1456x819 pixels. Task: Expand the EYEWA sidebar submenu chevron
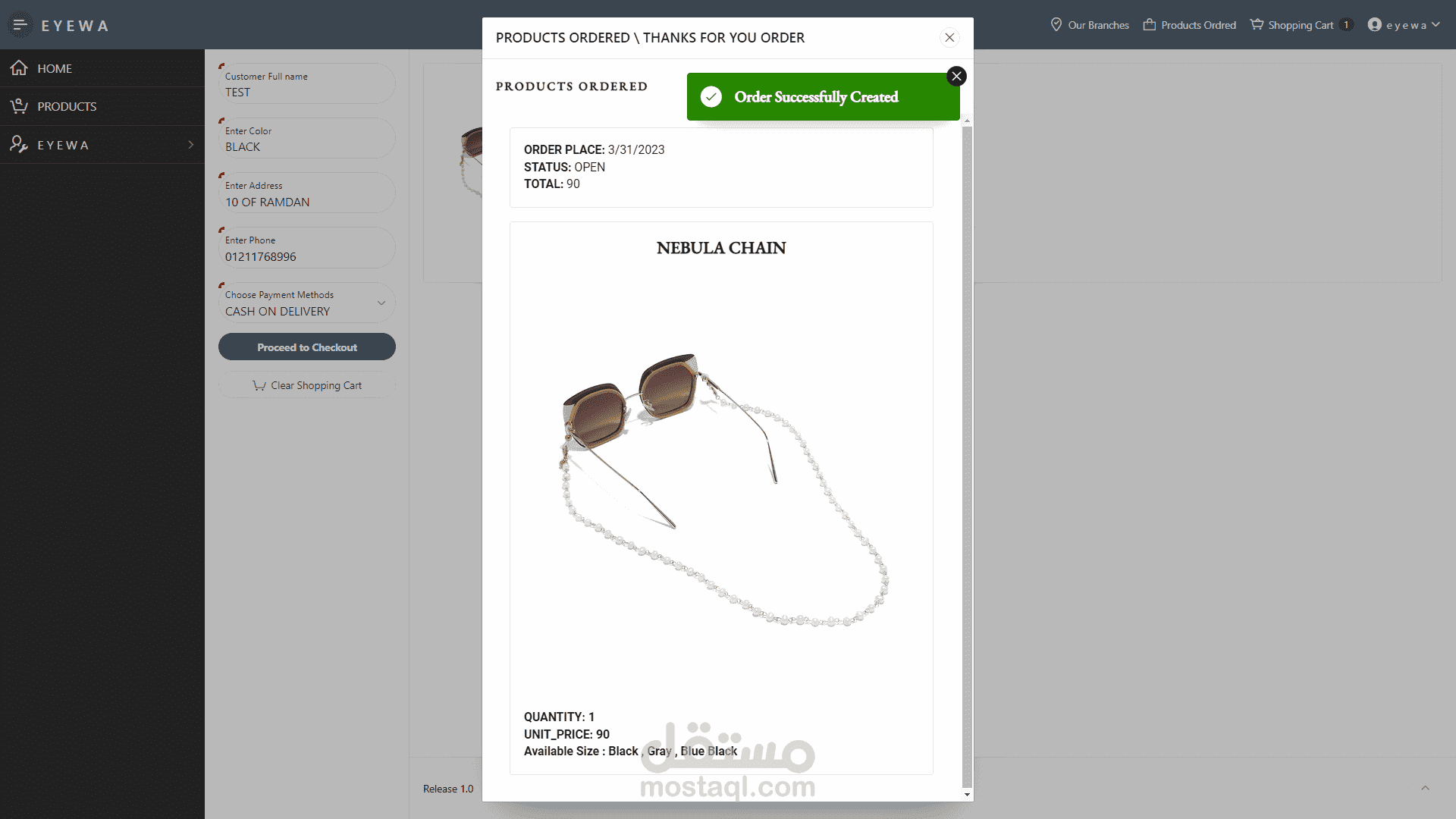(x=191, y=145)
